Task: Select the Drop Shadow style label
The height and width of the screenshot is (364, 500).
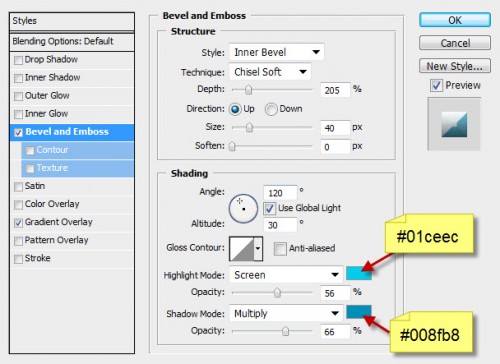Action: click(51, 59)
